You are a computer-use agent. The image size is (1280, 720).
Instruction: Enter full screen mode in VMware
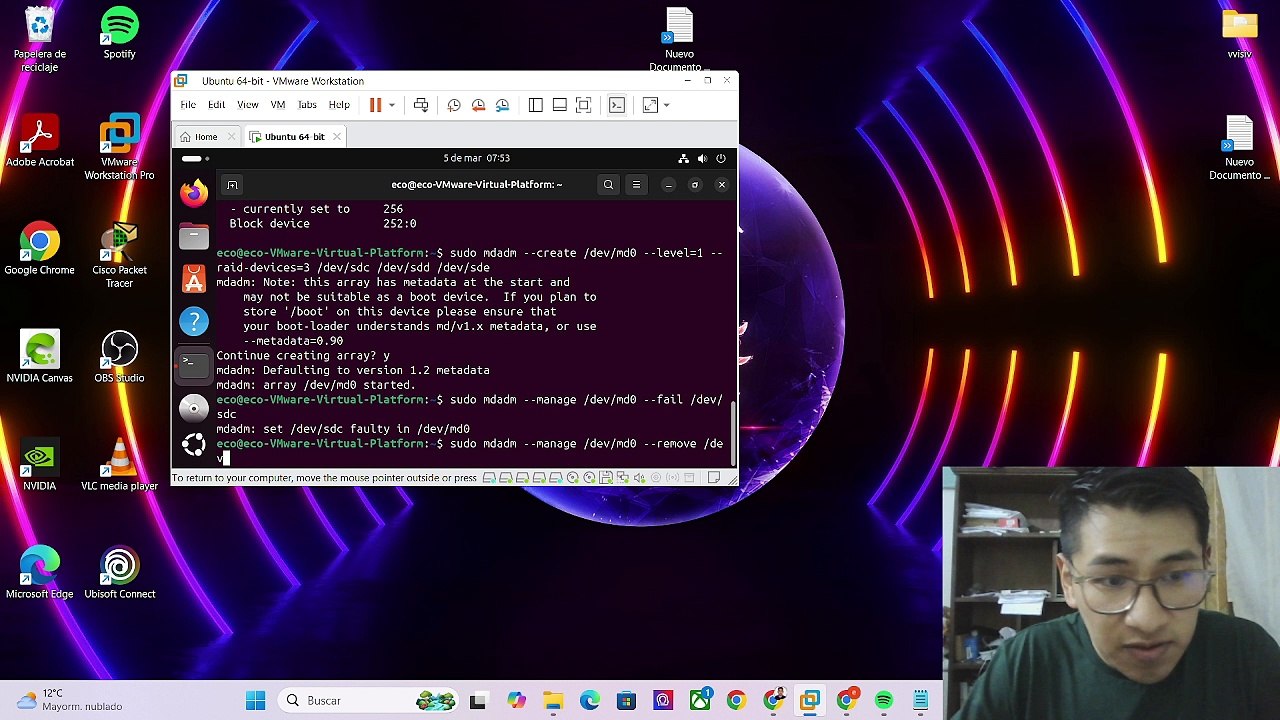pyautogui.click(x=584, y=105)
